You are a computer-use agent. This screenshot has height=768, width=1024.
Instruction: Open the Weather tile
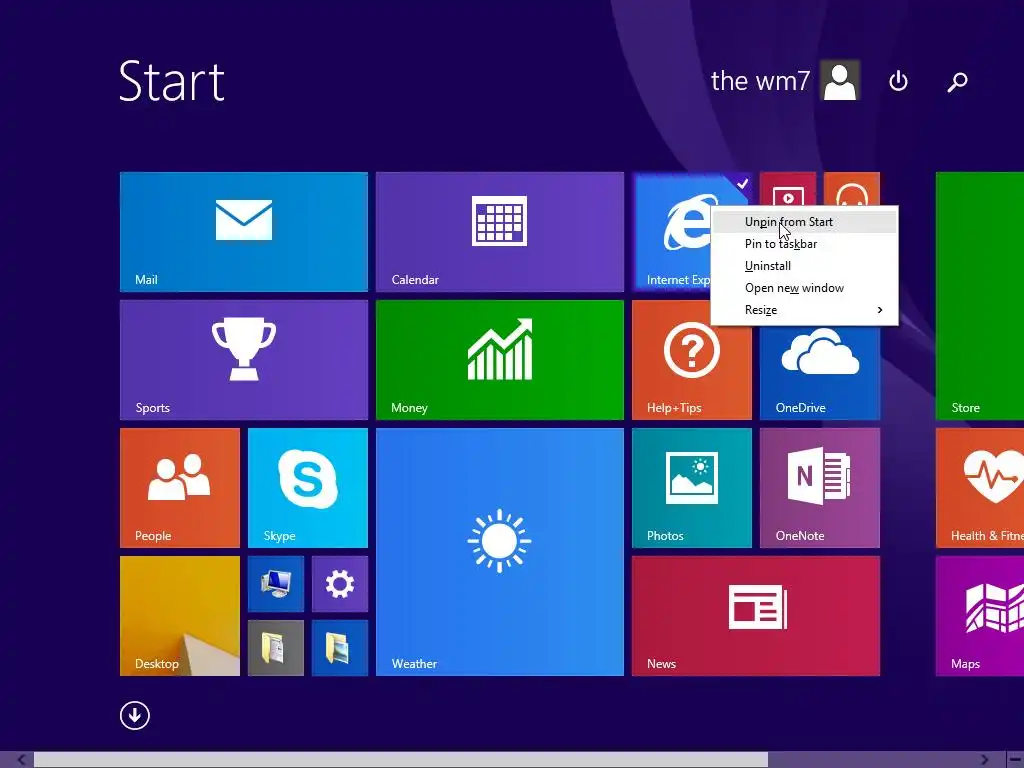click(x=500, y=552)
